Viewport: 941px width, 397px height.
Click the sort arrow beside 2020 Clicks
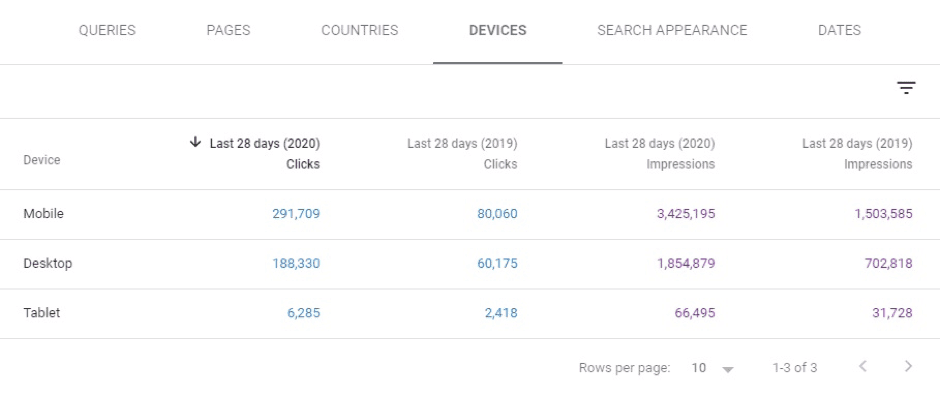tap(194, 143)
